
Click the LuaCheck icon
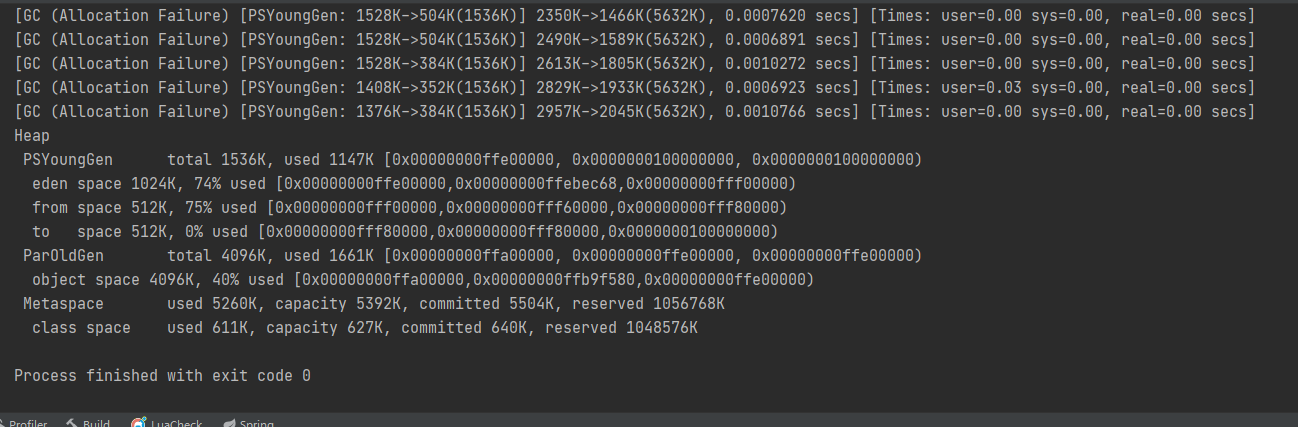point(139,423)
